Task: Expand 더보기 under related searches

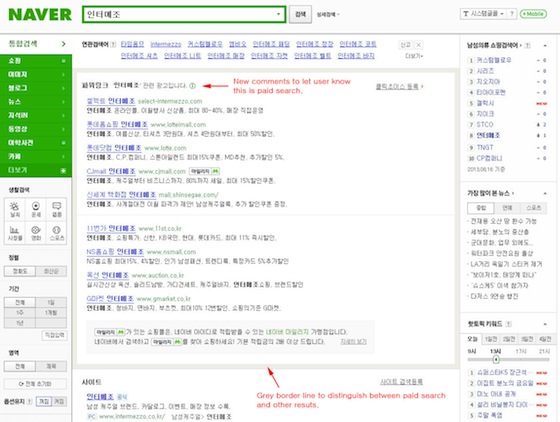Action: 414,56
